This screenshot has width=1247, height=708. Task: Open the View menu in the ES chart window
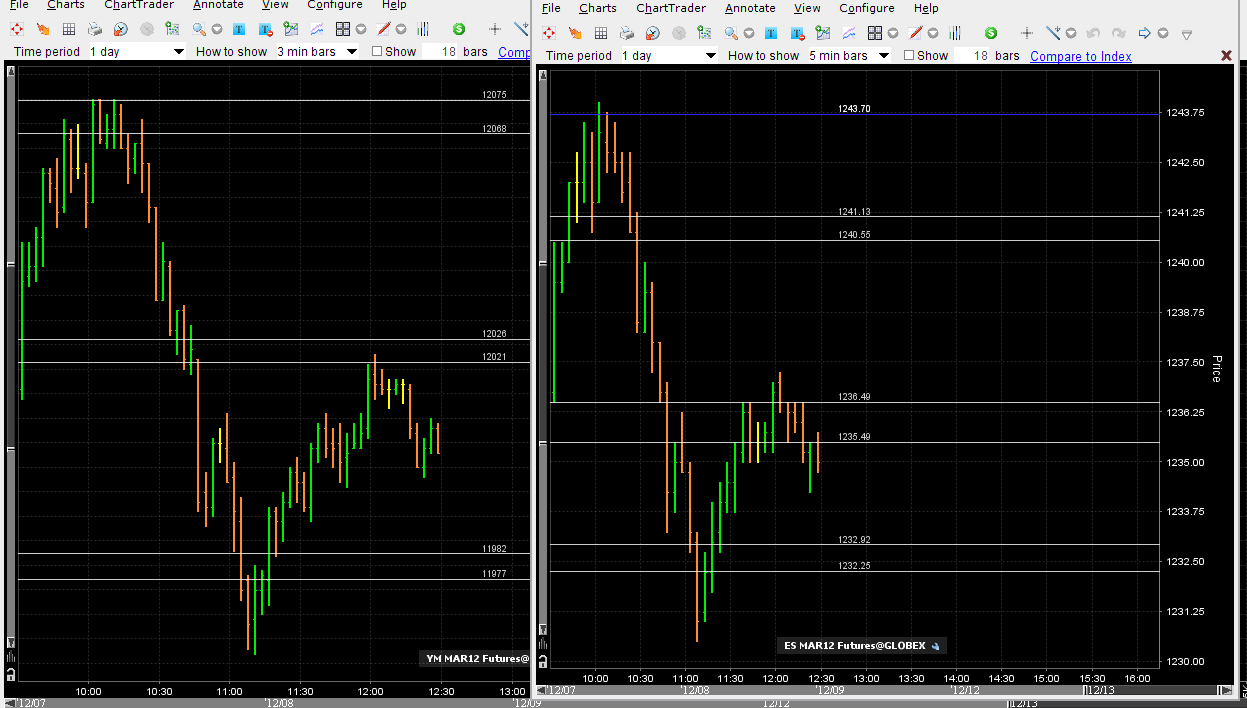807,8
